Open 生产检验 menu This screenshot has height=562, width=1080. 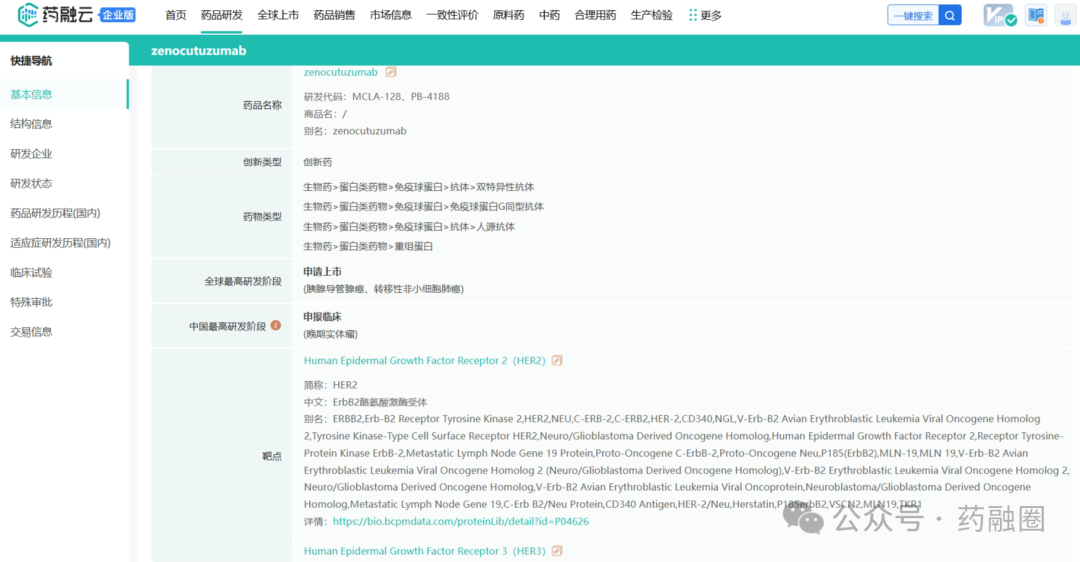[652, 15]
